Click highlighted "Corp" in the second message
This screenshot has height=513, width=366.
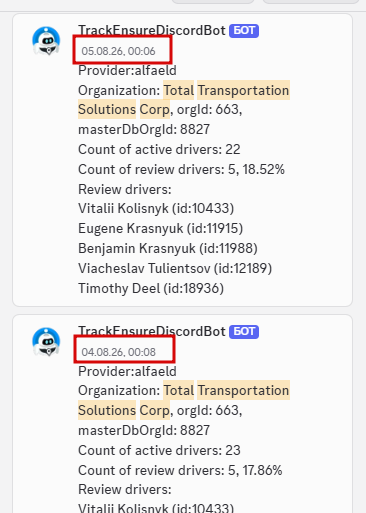point(155,410)
